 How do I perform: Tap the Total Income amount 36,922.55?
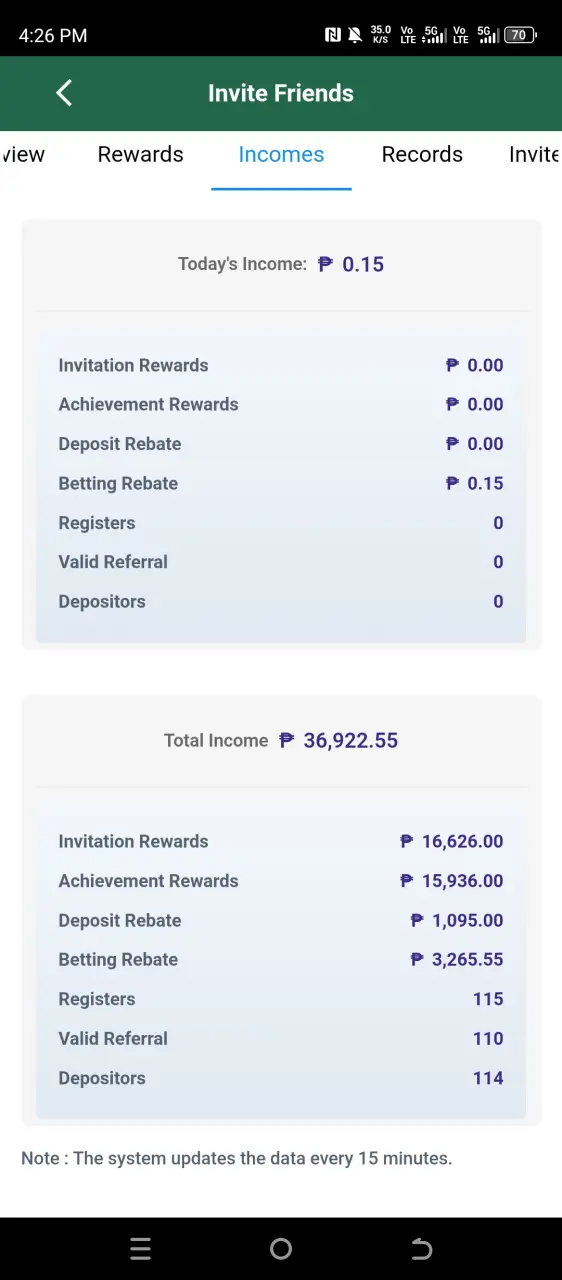coord(350,740)
